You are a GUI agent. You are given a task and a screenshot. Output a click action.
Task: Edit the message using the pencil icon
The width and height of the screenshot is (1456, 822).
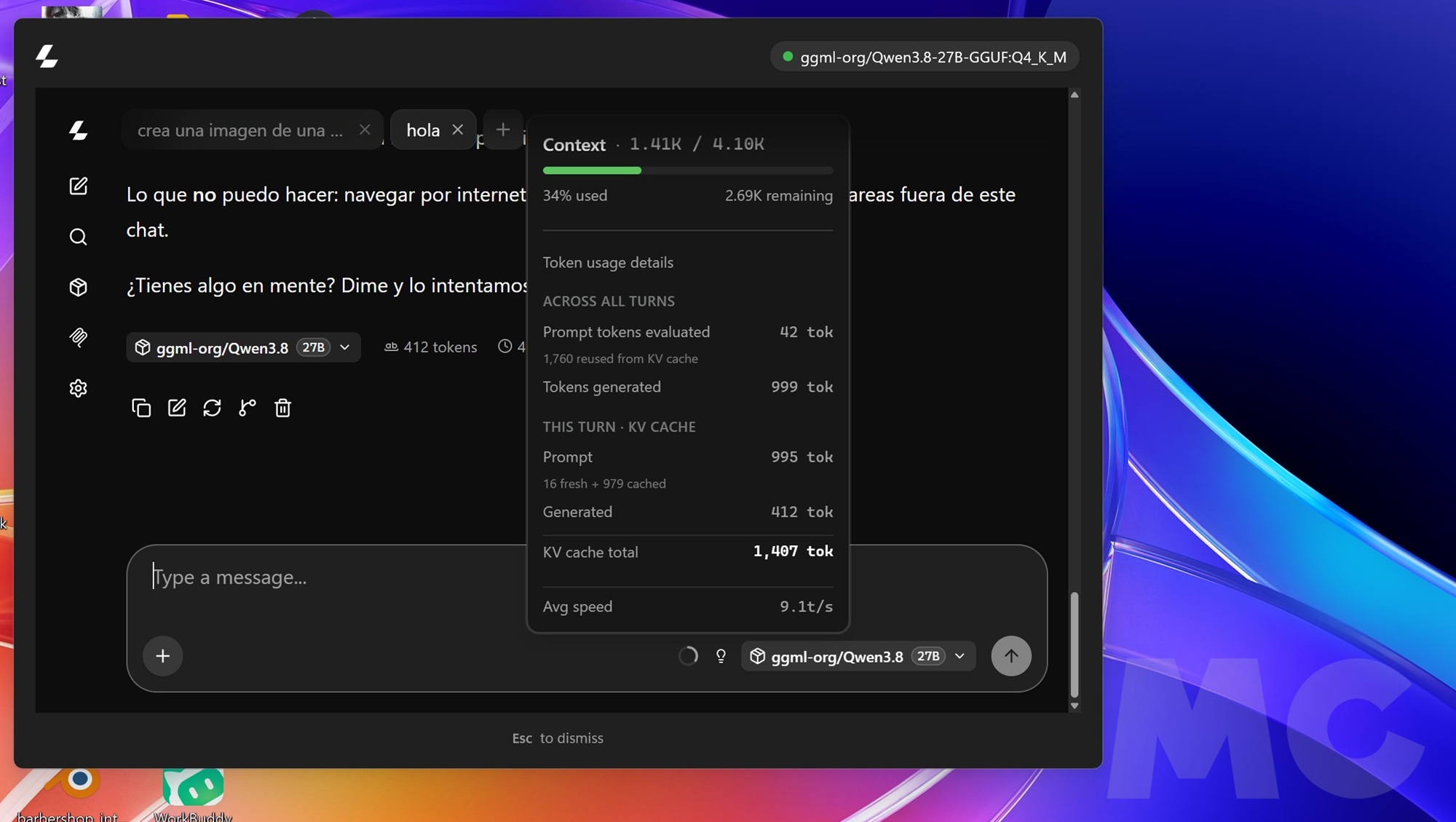tap(177, 408)
